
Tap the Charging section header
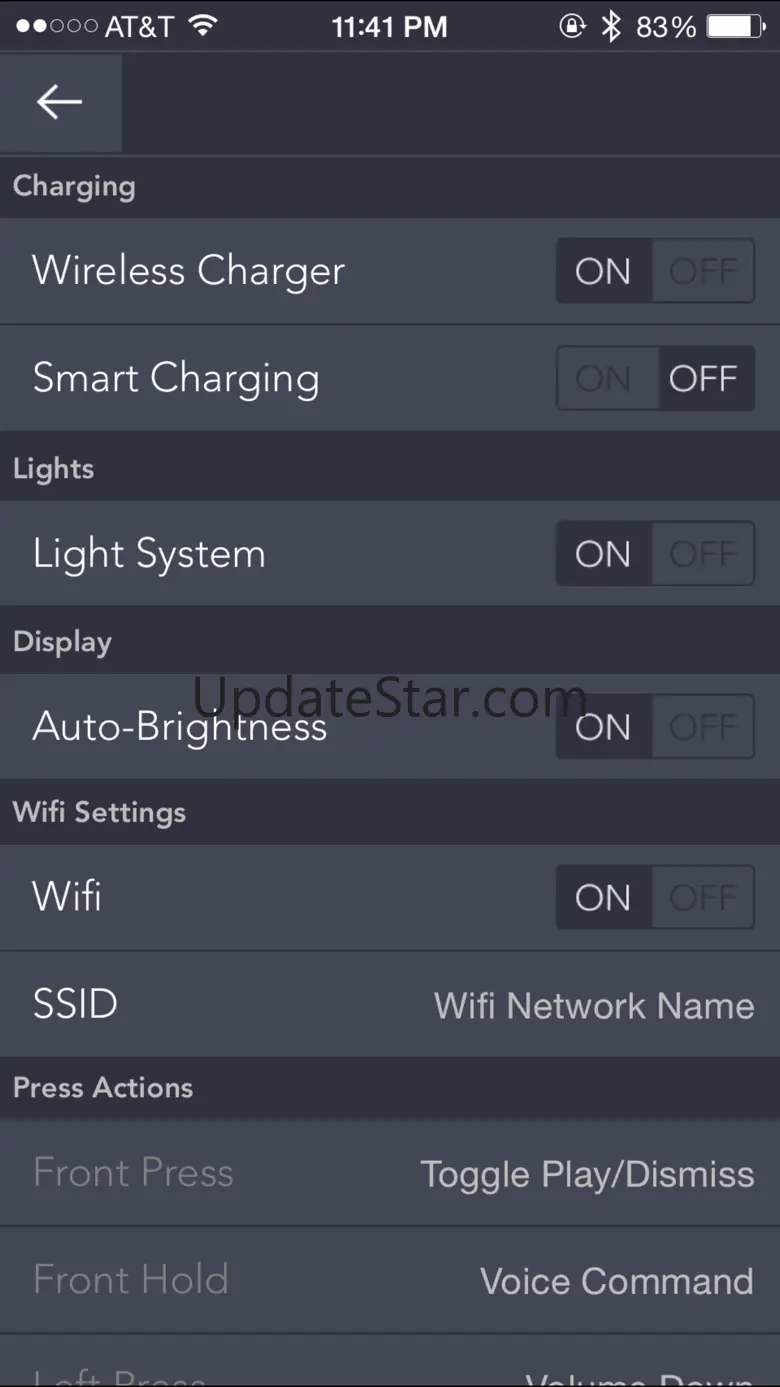[x=74, y=186]
